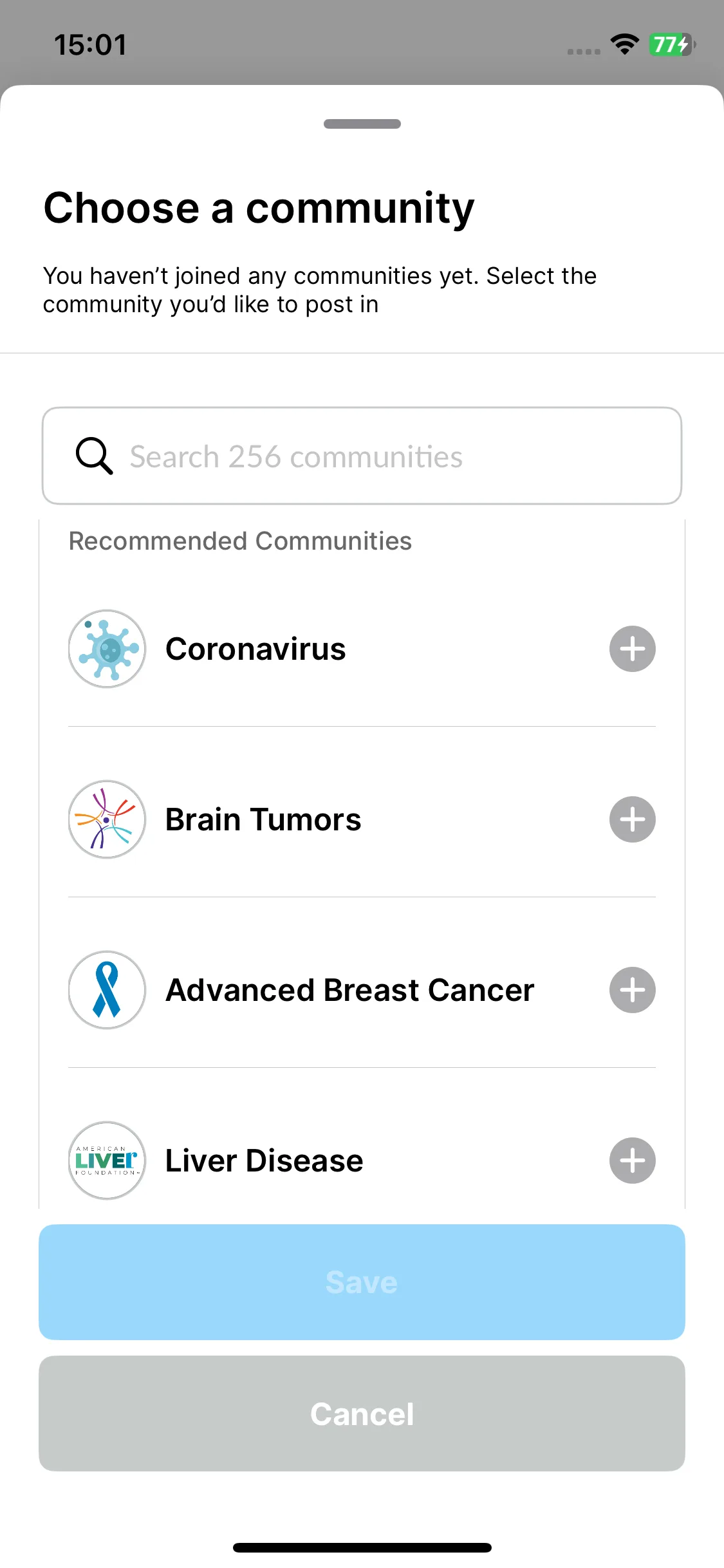This screenshot has width=724, height=1568.
Task: Select the Liver Disease community name
Action: pyautogui.click(x=265, y=1161)
